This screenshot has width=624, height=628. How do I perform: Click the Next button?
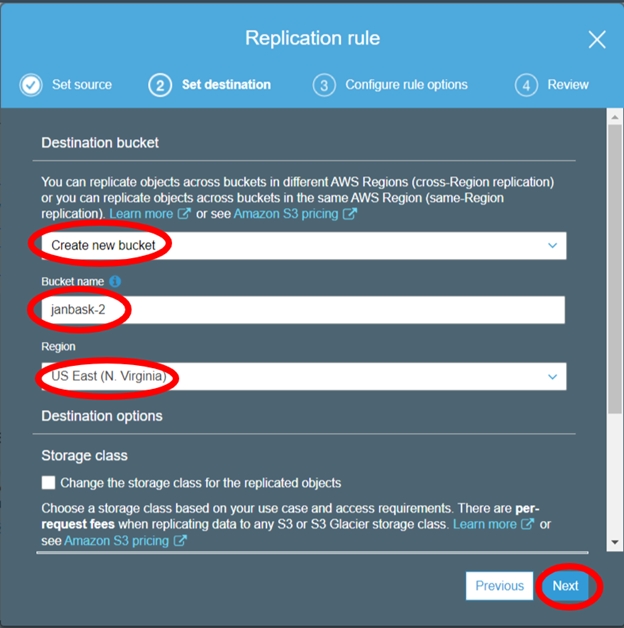tap(565, 586)
